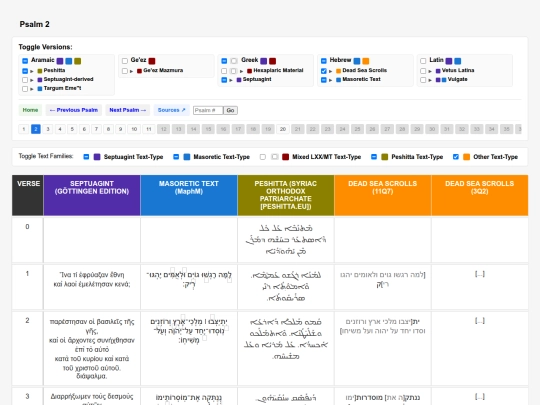The image size is (540, 405).
Task: Uncheck the Dead Sea Scrolls checkbox
Action: point(324,71)
